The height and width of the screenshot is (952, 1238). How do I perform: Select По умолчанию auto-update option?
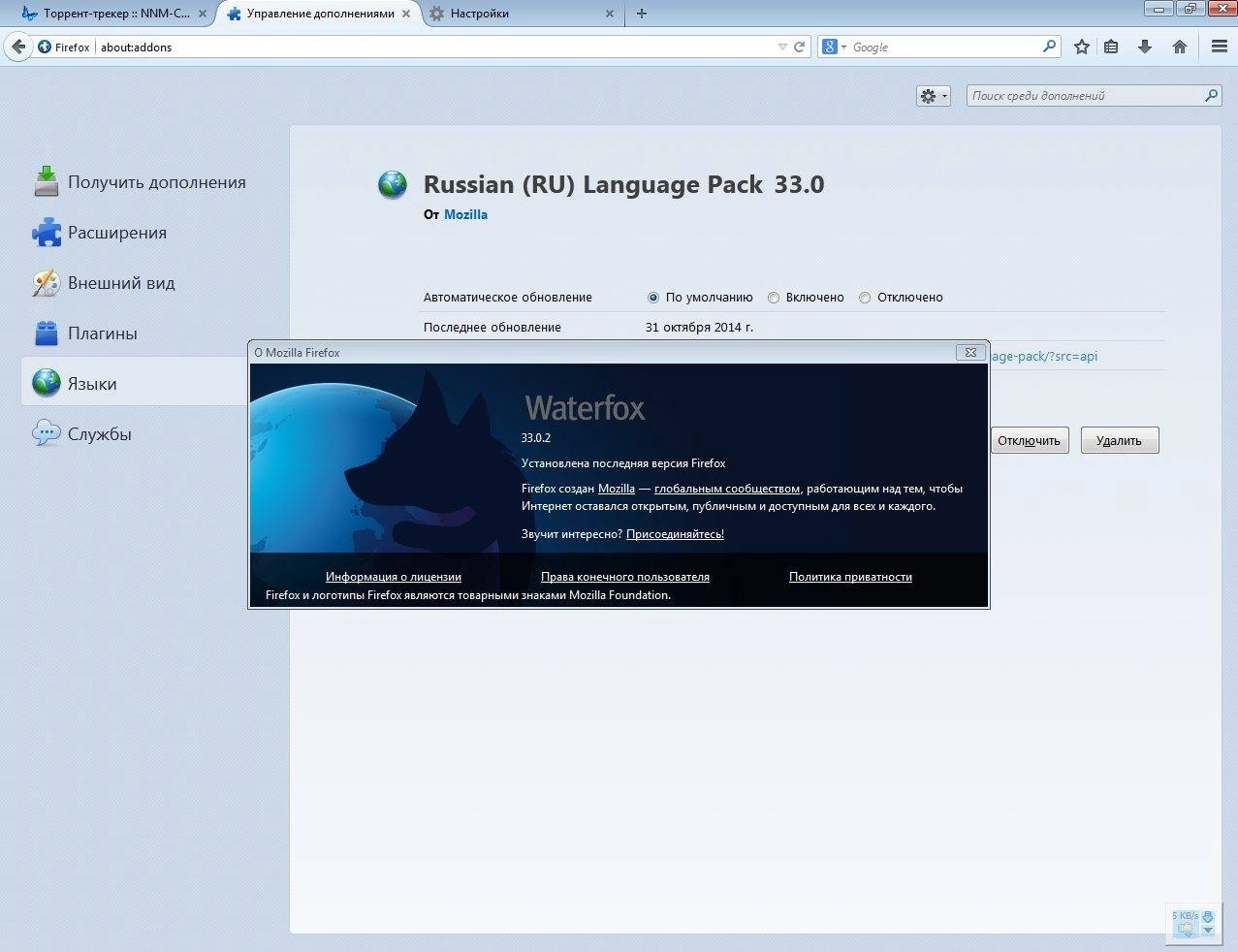coord(653,298)
